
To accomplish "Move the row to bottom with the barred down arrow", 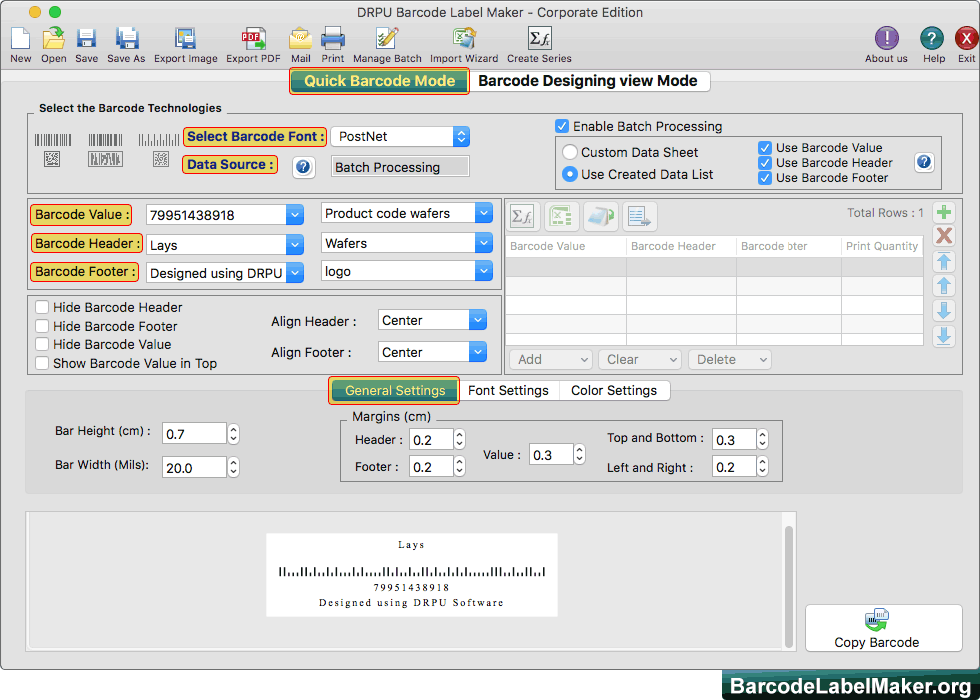I will click(x=944, y=336).
